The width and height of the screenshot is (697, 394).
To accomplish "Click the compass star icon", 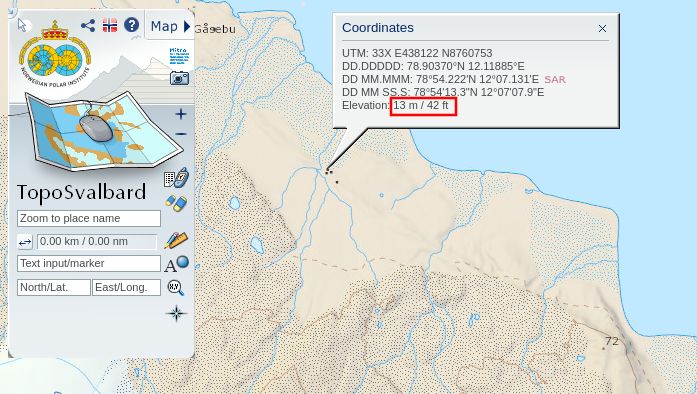I will click(176, 314).
